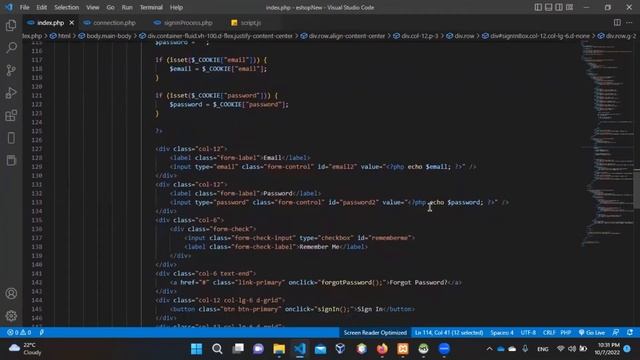Start the Go Live server
The width and height of the screenshot is (640, 360).
pos(591,333)
